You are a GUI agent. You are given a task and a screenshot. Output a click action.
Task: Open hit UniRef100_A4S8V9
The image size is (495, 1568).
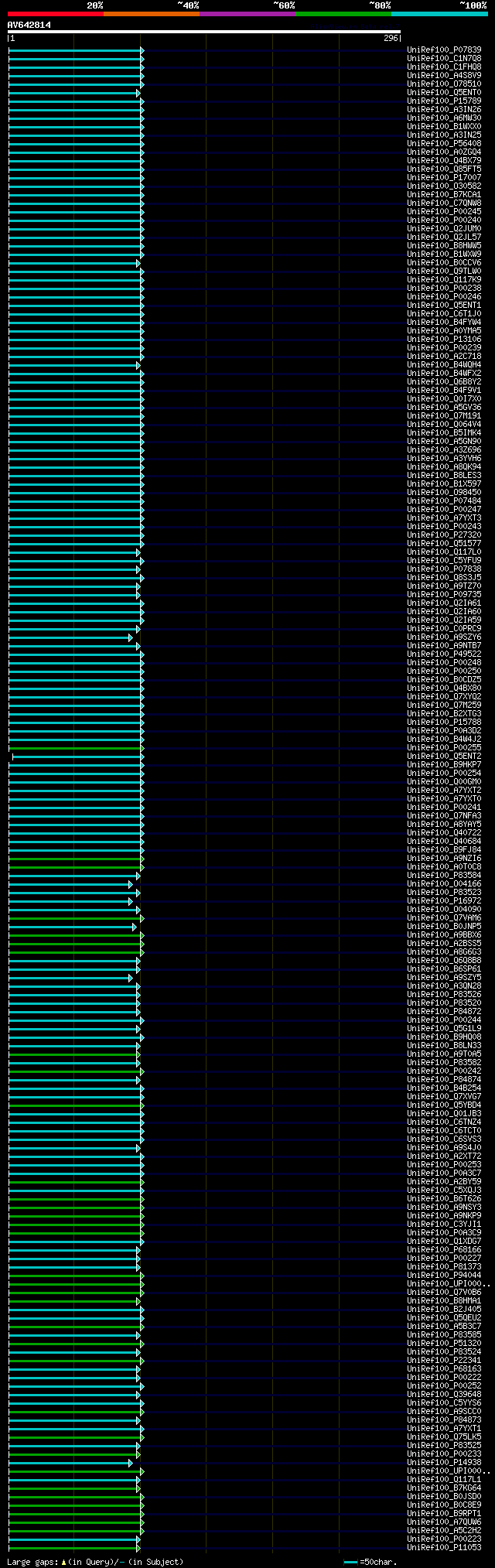[444, 75]
